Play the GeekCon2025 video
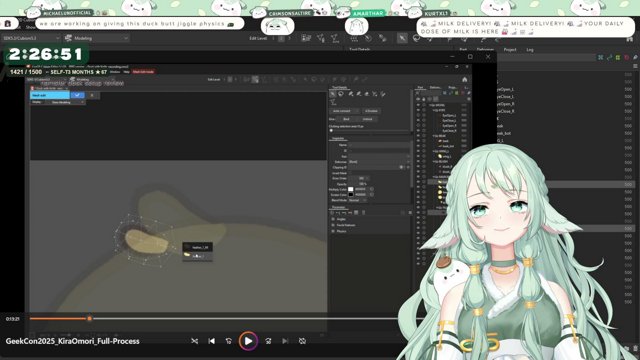Viewport: 640px width, 360px height. 248,341
